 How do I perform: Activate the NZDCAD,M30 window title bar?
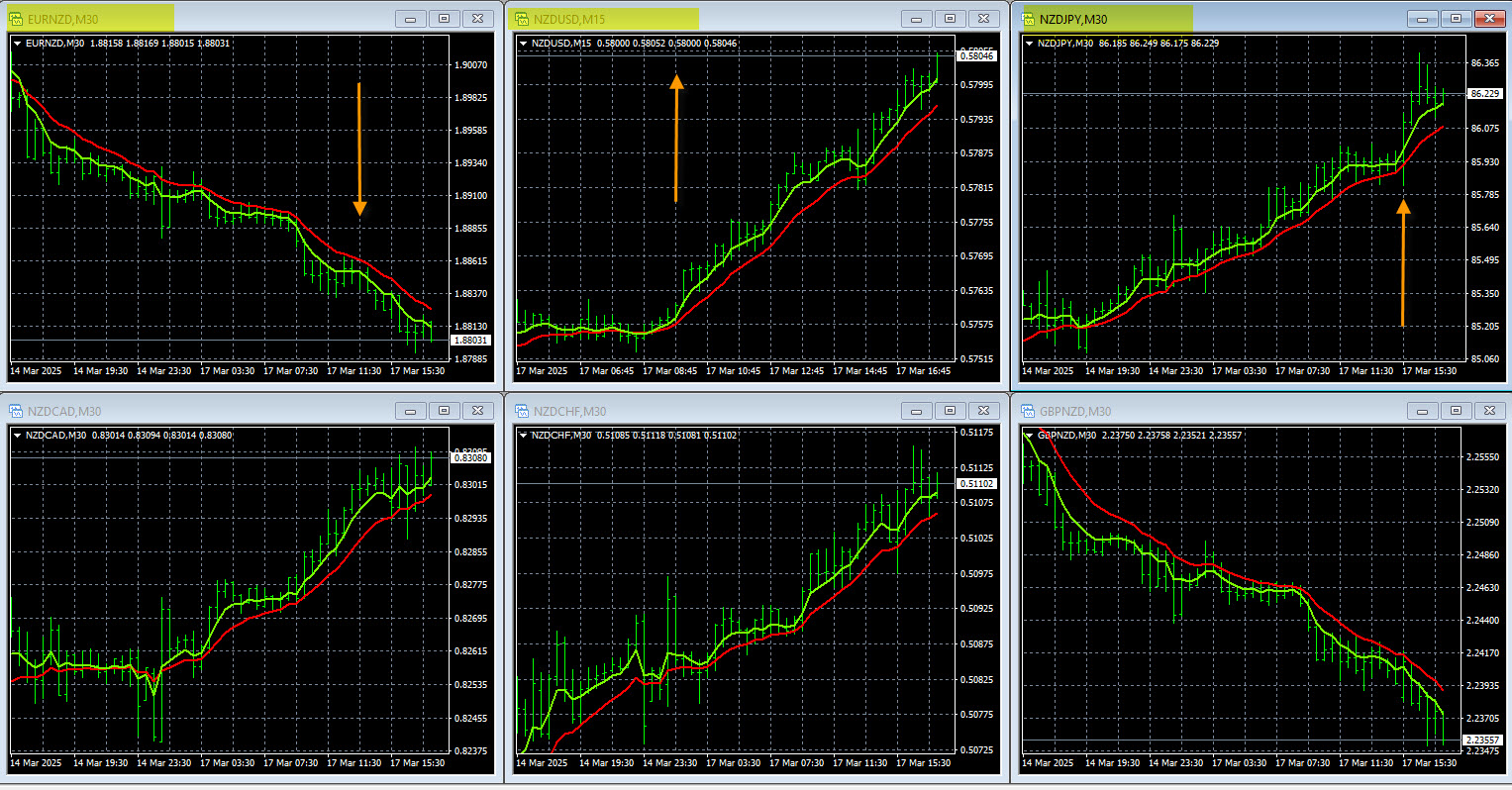tap(198, 411)
